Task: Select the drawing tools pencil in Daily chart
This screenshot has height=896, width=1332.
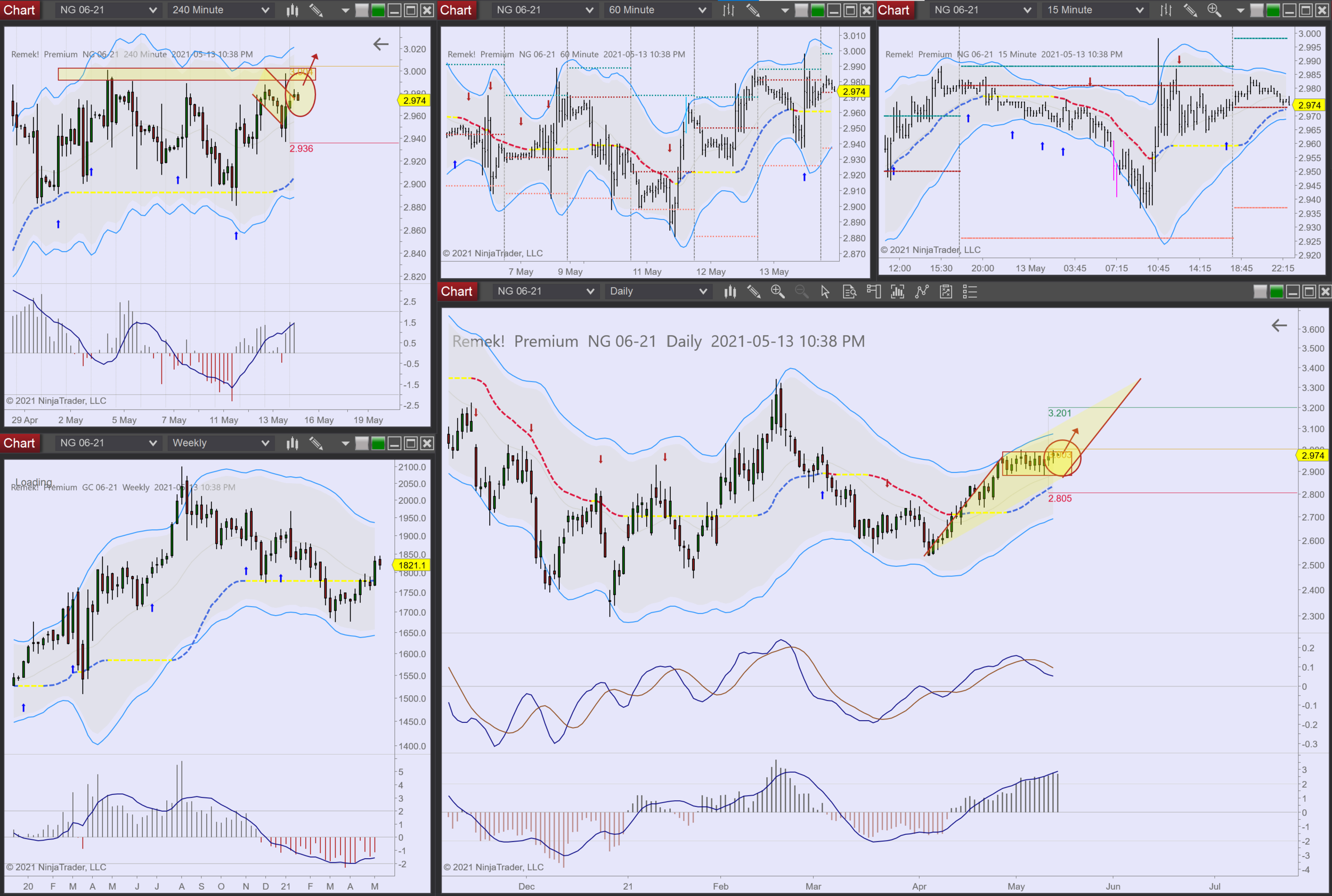Action: coord(754,291)
